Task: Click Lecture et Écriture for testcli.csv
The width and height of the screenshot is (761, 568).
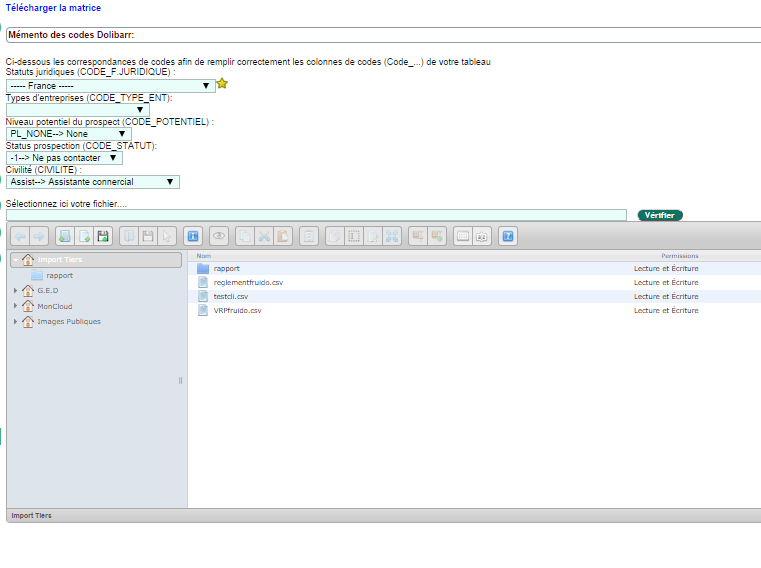Action: (x=666, y=296)
